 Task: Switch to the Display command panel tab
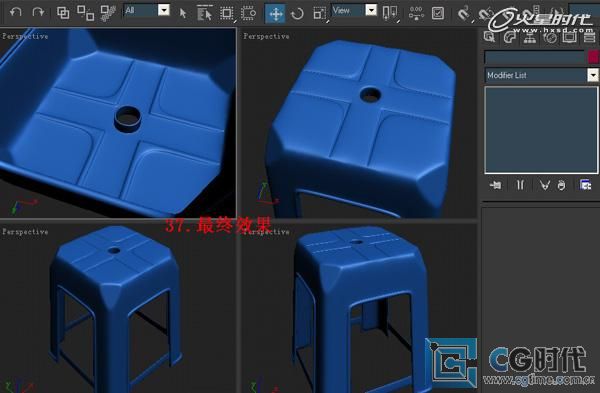[x=570, y=37]
